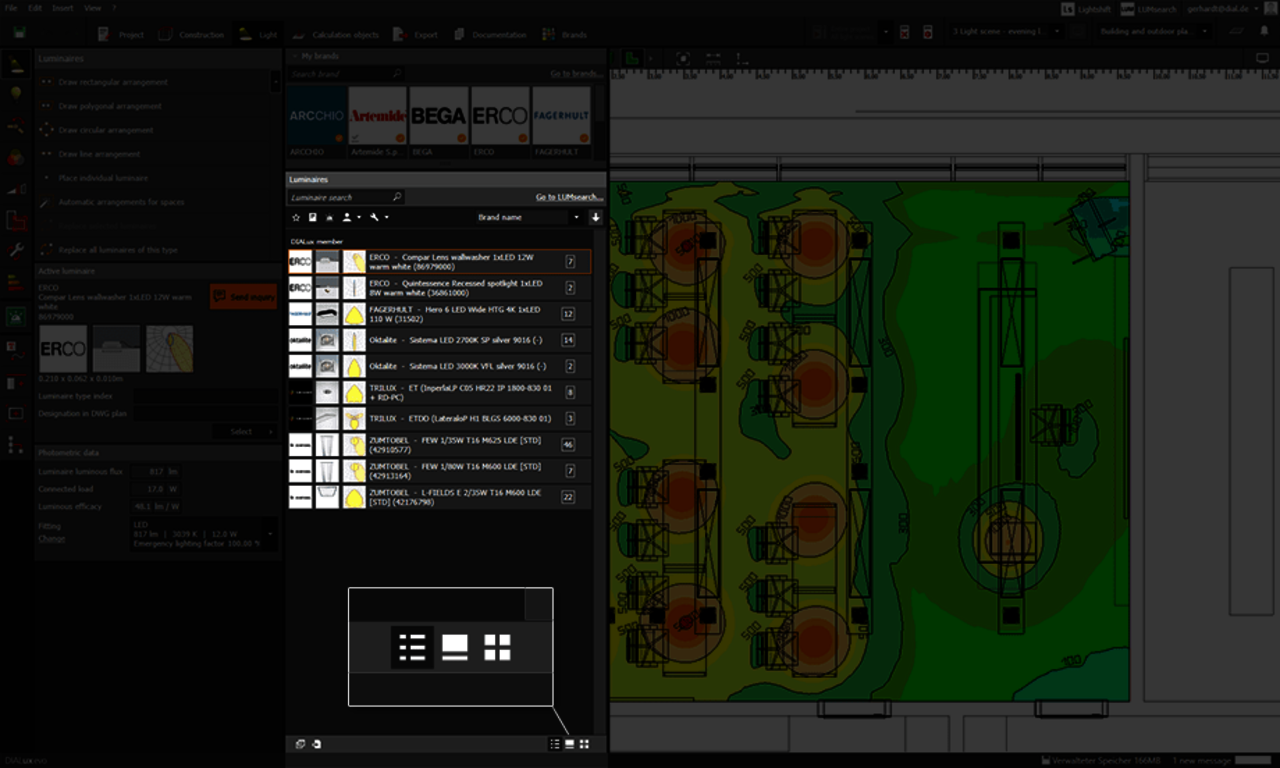1280x768 pixels.
Task: Click the LUMsearch icon in top bar
Action: [1127, 8]
